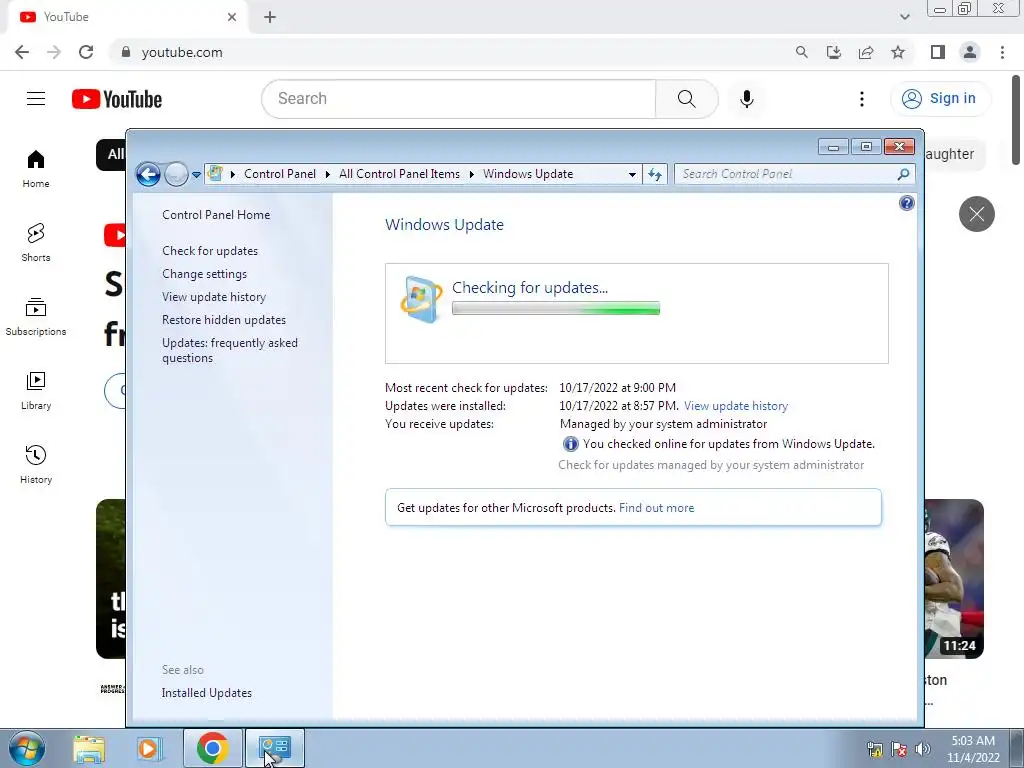Open the blue help question mark
This screenshot has width=1024, height=768.
click(906, 203)
